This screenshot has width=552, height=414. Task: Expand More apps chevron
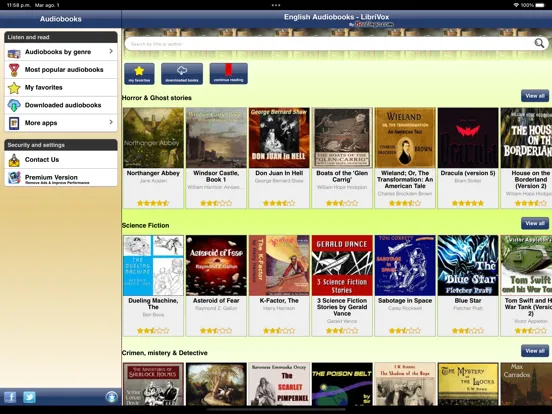click(x=111, y=122)
